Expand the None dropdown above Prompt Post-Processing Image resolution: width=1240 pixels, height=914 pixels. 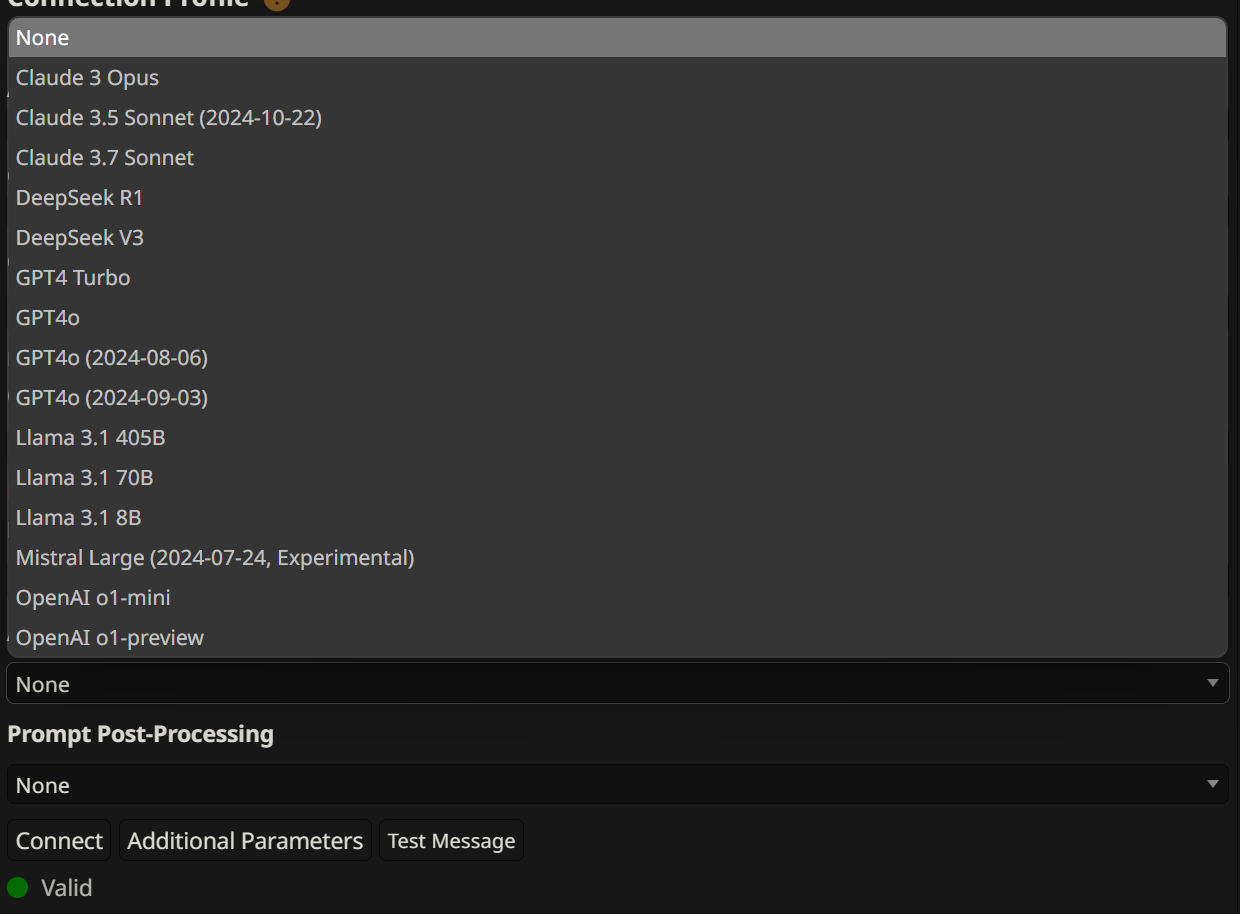[617, 684]
